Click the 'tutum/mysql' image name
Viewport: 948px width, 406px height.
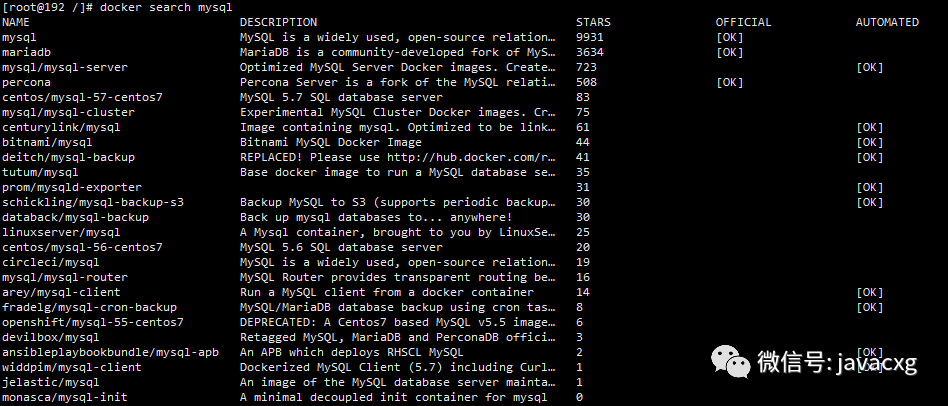coord(40,172)
